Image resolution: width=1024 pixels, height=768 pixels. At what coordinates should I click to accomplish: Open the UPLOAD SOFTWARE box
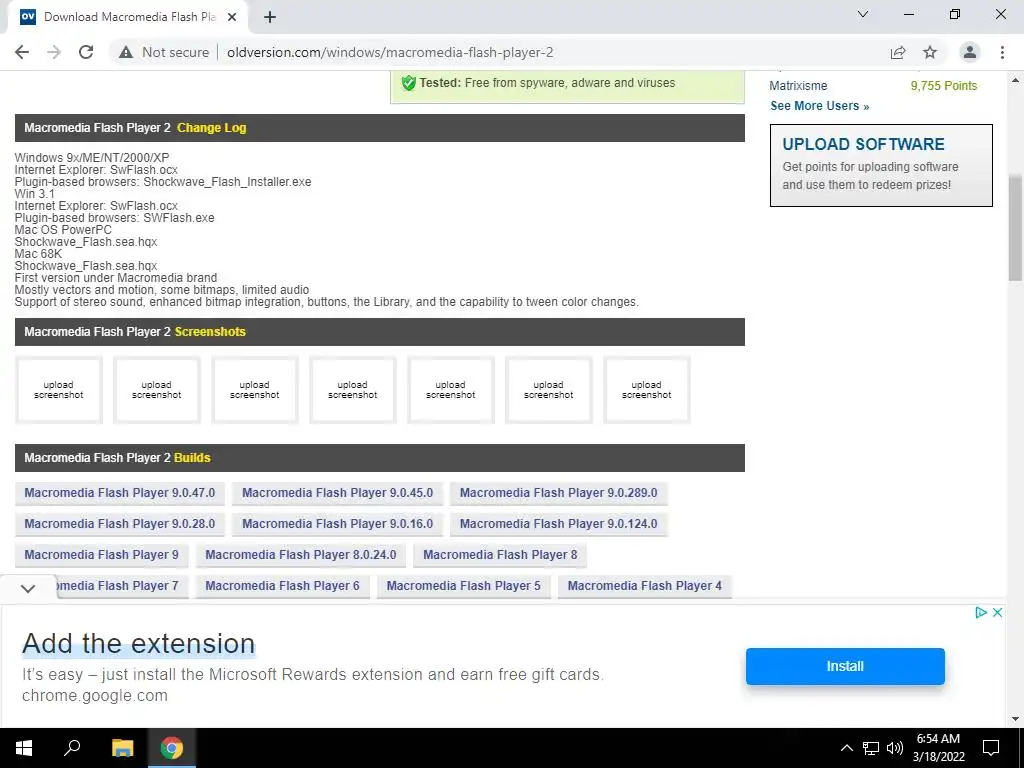click(x=881, y=165)
